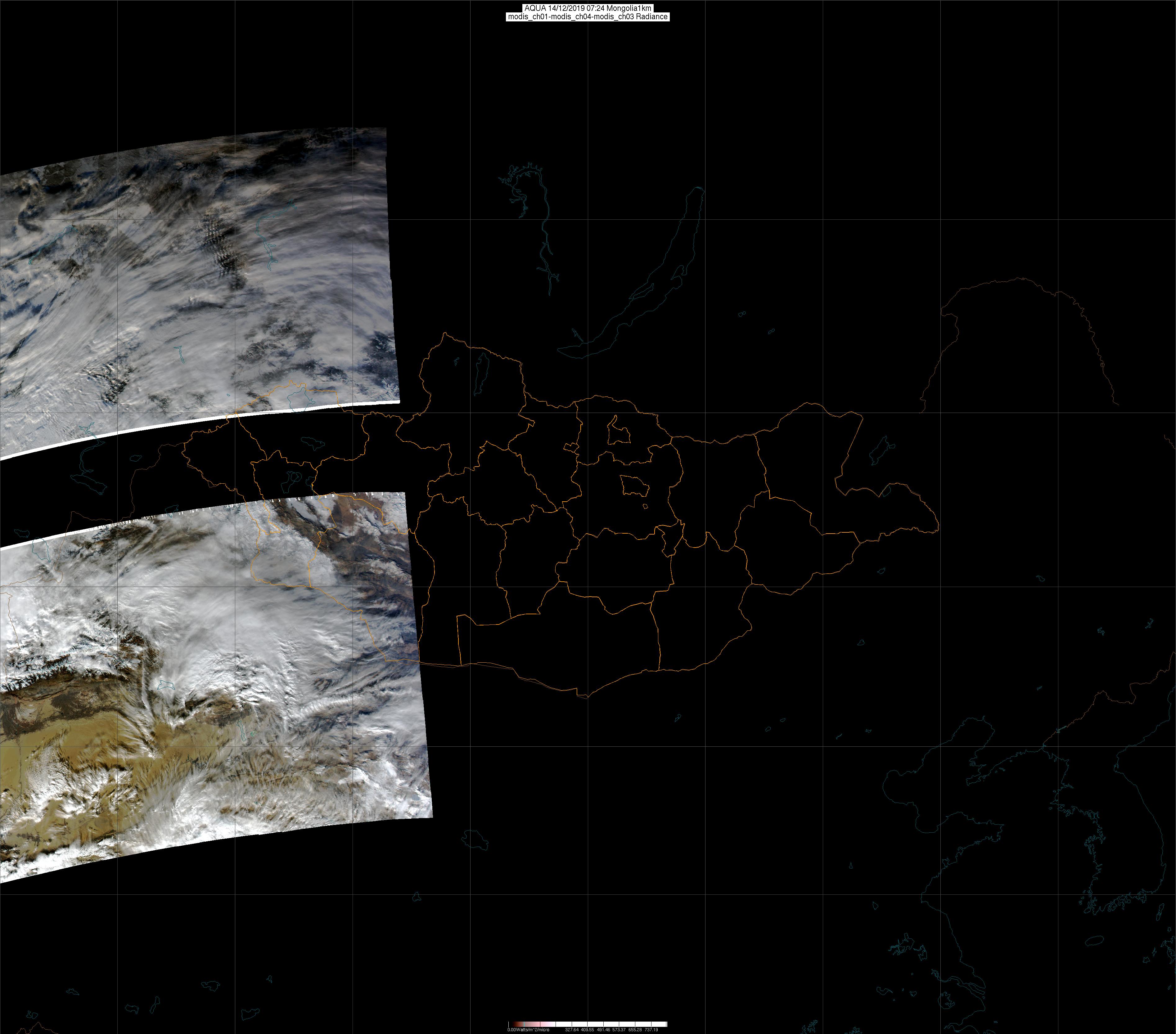Select the 409.55 scale value

tap(588, 1029)
